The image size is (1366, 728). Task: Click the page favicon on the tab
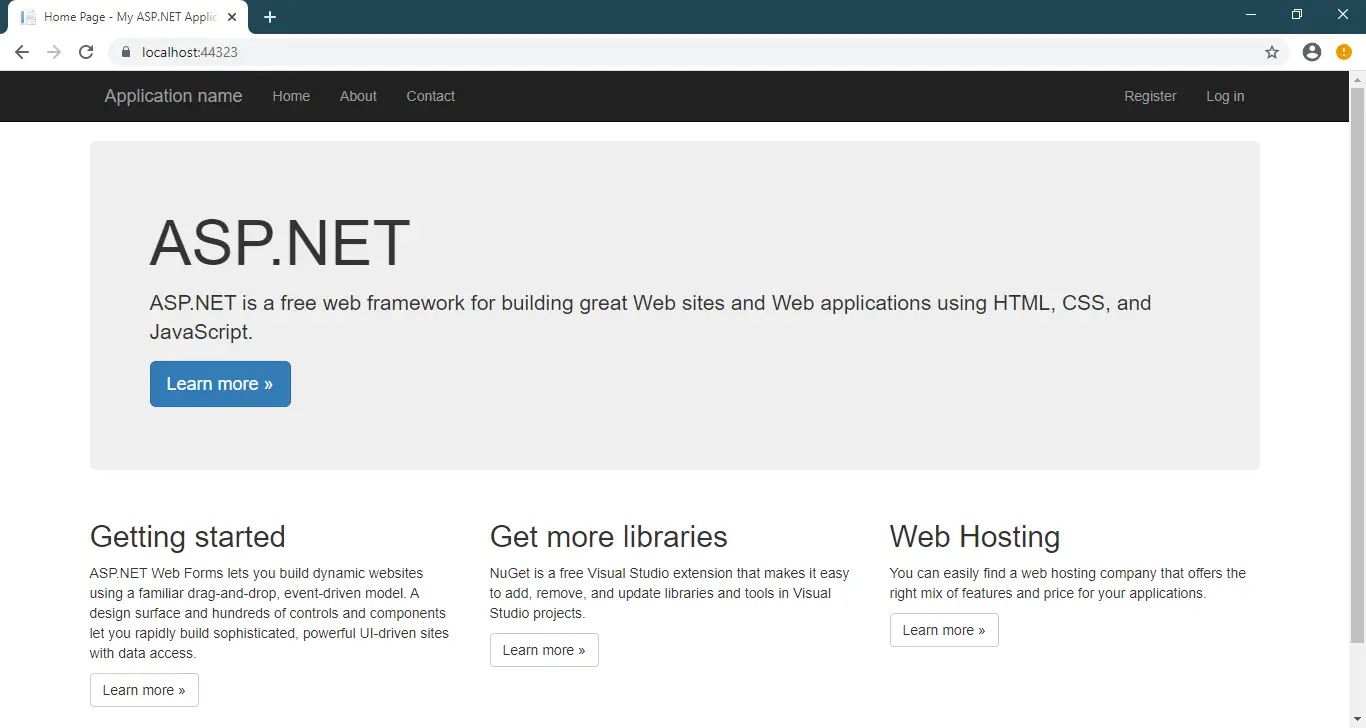[x=28, y=17]
